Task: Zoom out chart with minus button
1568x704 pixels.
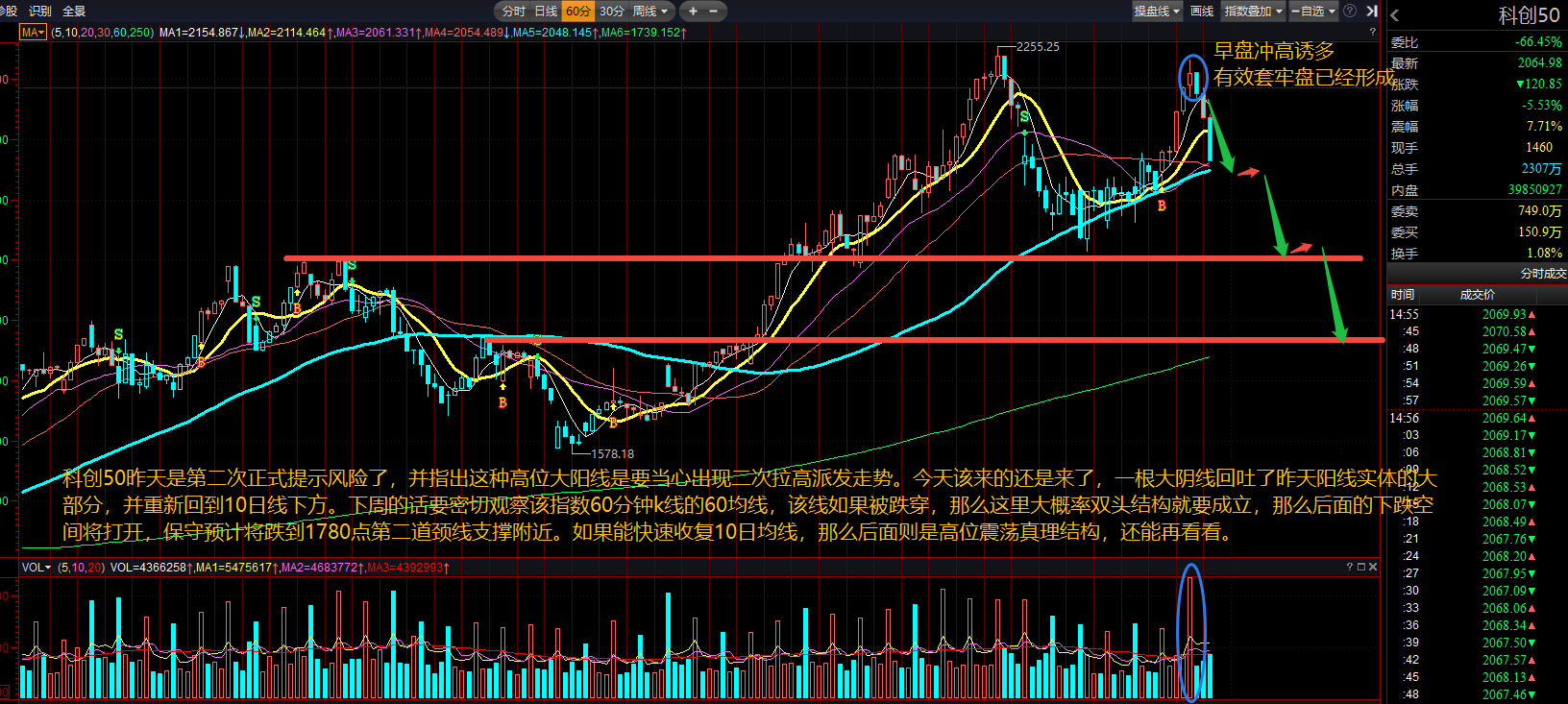Action: pos(713,12)
